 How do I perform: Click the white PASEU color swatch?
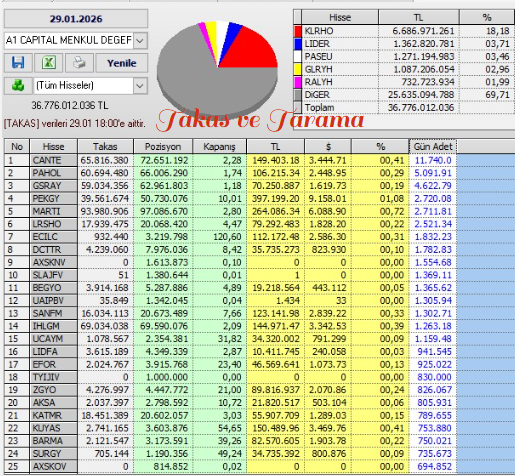click(x=298, y=56)
